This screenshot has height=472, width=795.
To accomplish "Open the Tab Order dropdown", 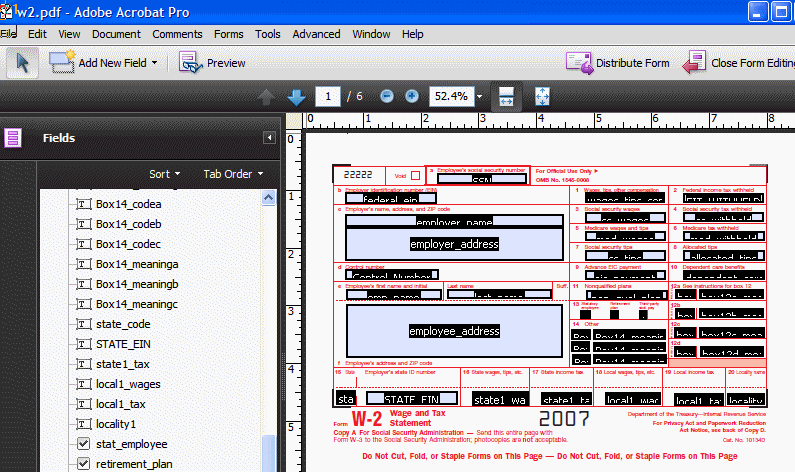I will 233,174.
